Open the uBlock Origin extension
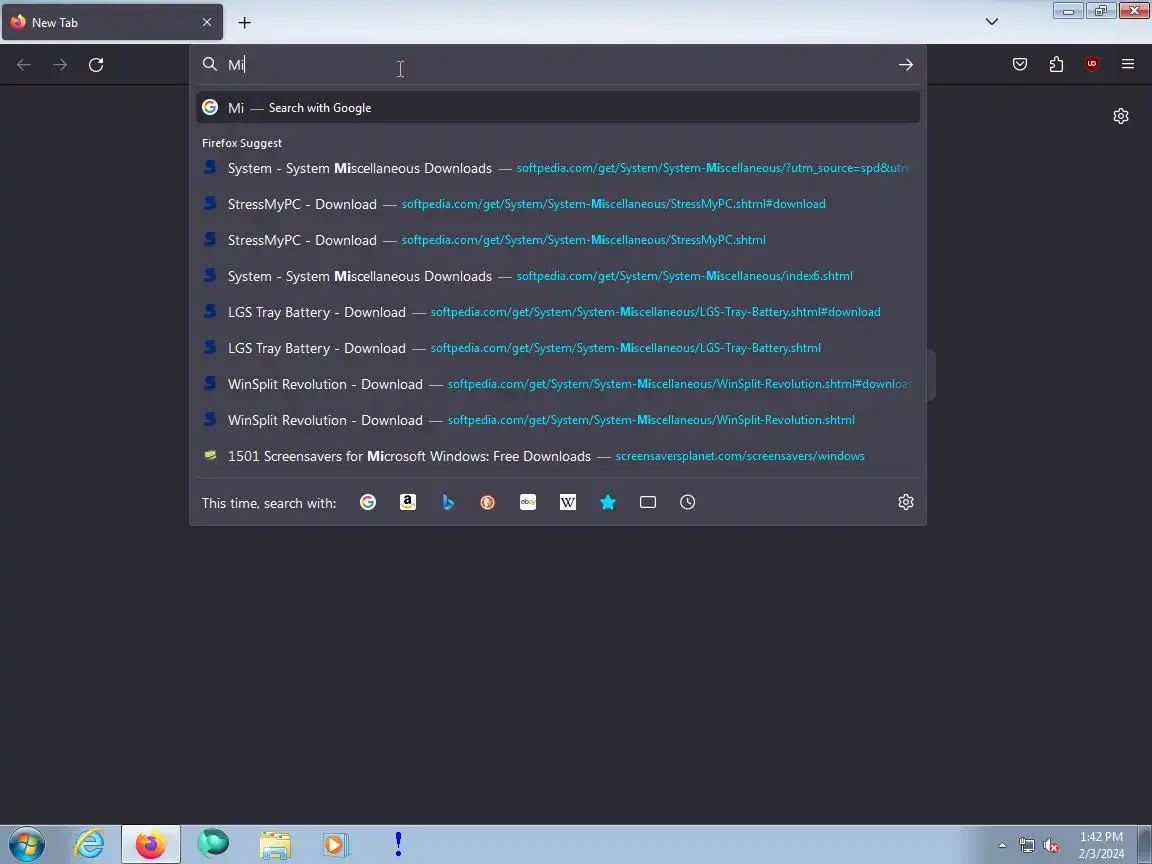Image resolution: width=1152 pixels, height=864 pixels. click(1092, 65)
